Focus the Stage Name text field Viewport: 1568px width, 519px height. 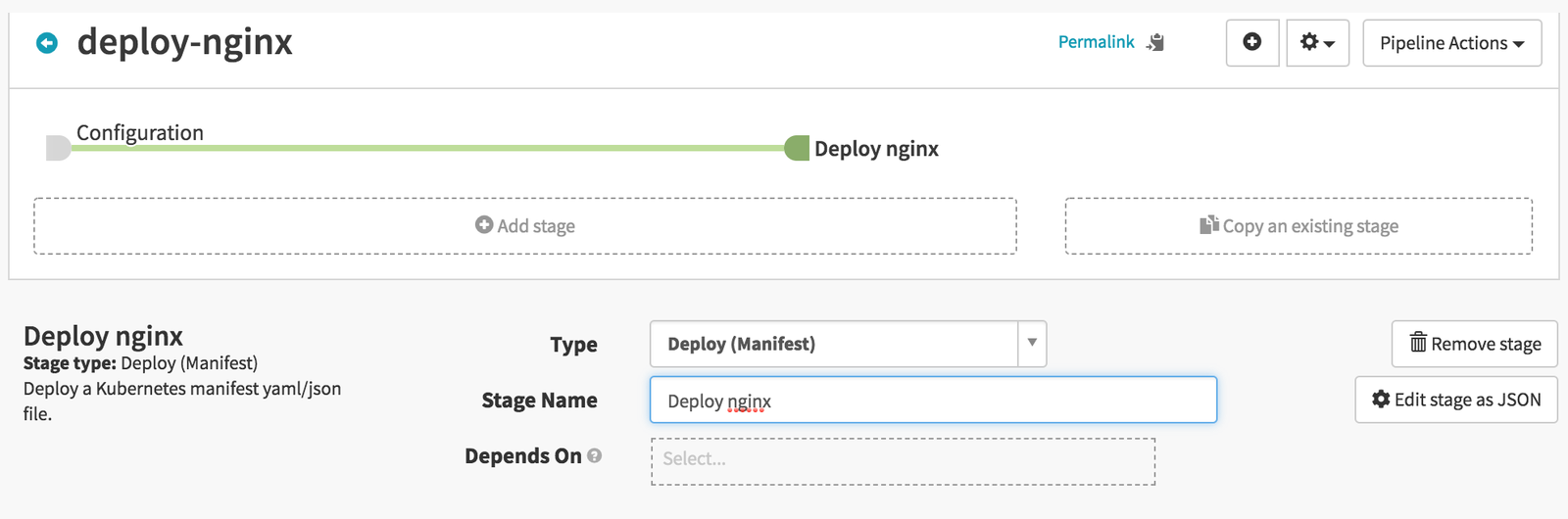(933, 401)
